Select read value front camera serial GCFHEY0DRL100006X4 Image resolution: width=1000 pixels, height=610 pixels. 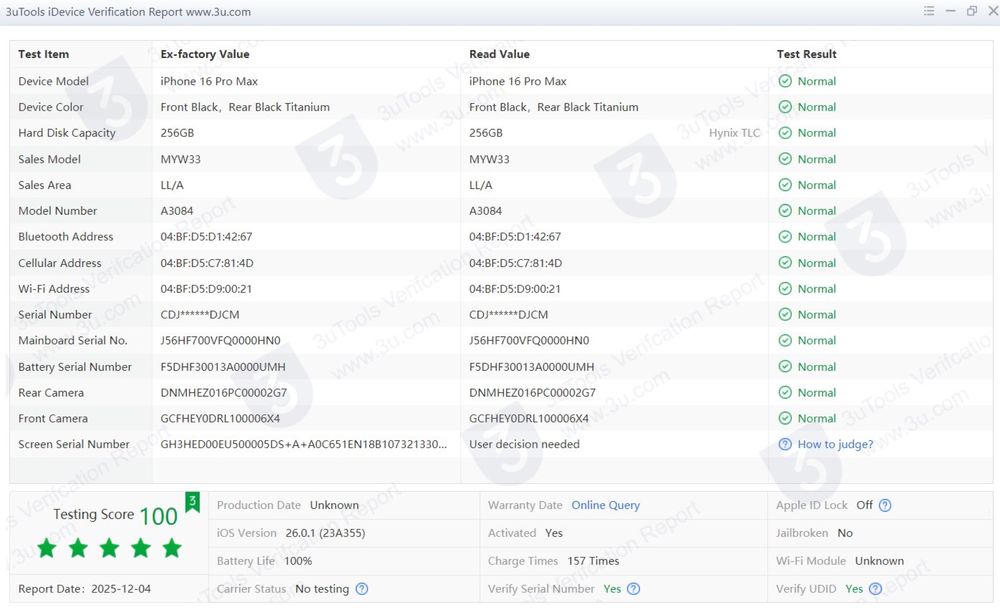click(x=529, y=419)
